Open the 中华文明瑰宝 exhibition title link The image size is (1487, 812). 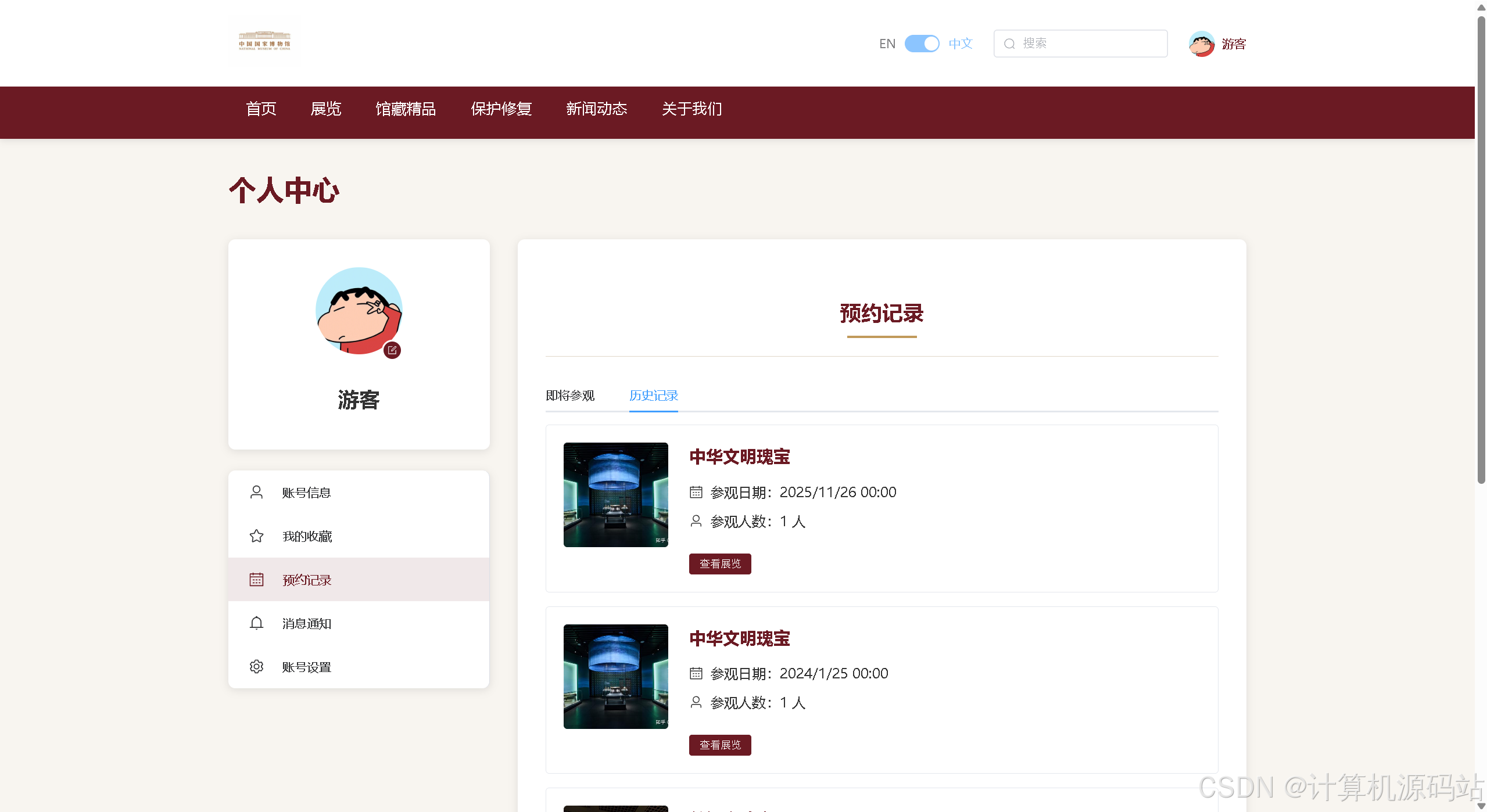(739, 457)
